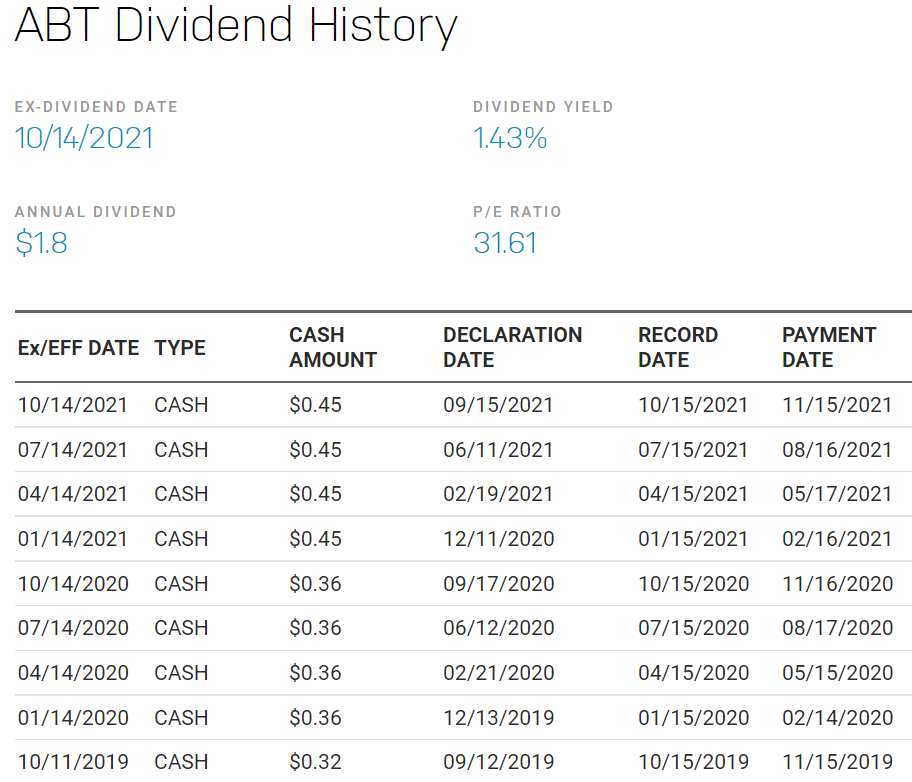
Task: Click the ANNUAL DIVIDEND label
Action: 95,212
